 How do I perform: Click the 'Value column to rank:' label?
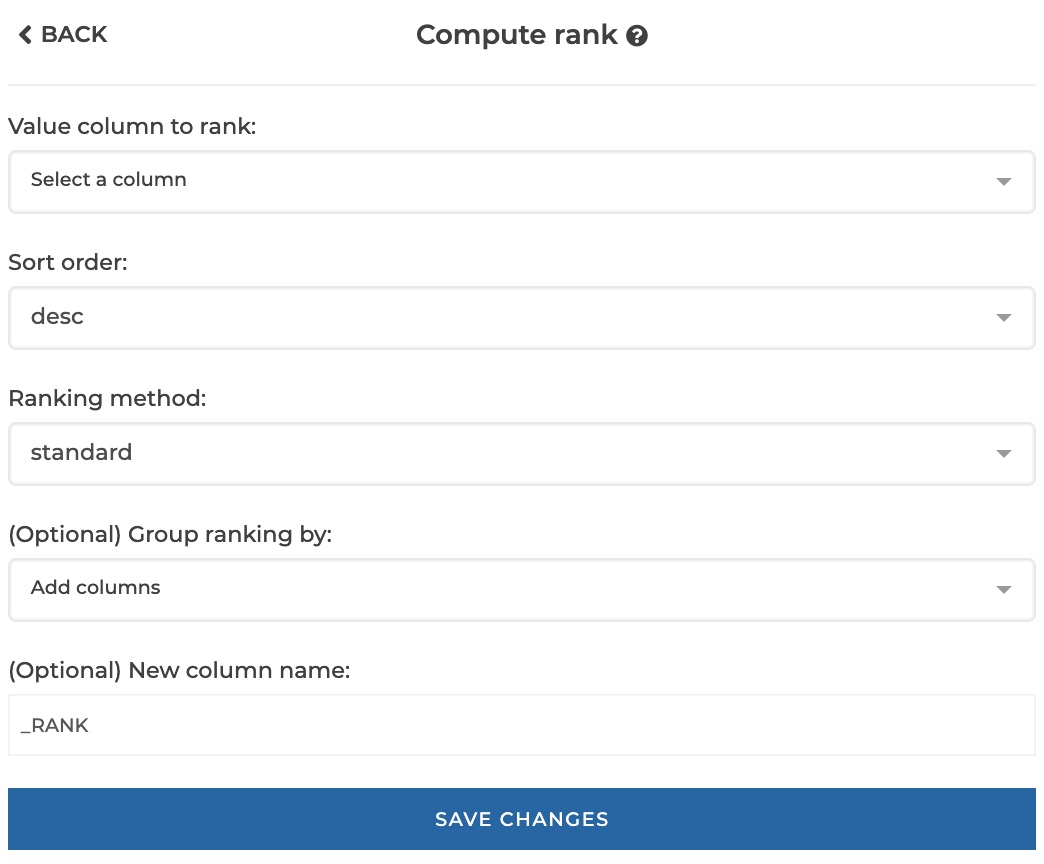(132, 126)
